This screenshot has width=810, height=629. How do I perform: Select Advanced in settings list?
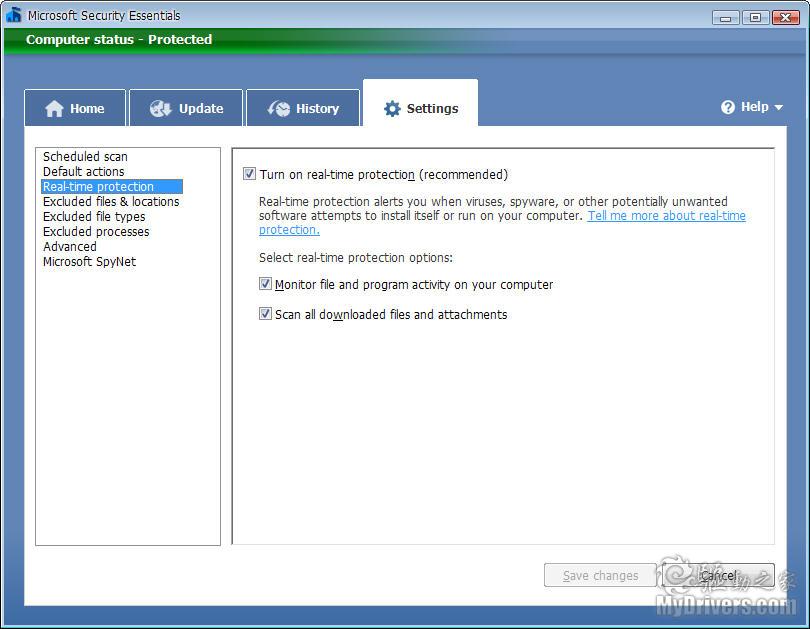click(70, 246)
